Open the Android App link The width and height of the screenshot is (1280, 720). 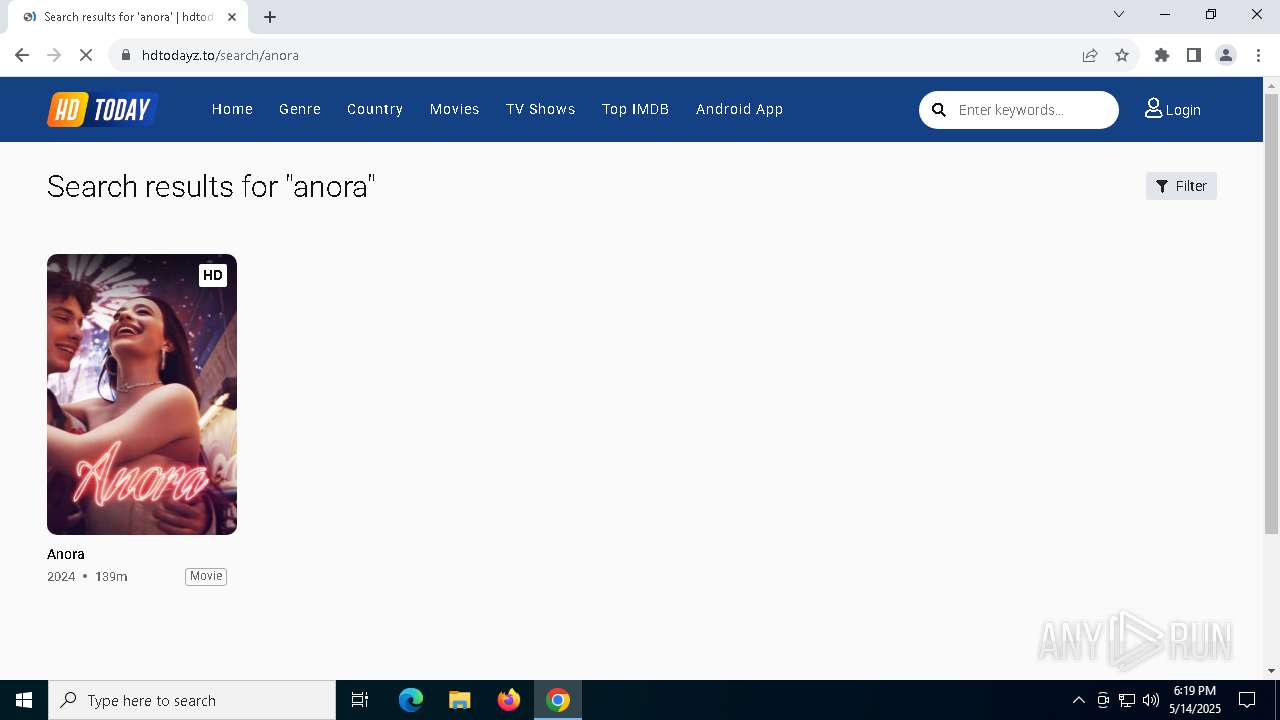739,109
